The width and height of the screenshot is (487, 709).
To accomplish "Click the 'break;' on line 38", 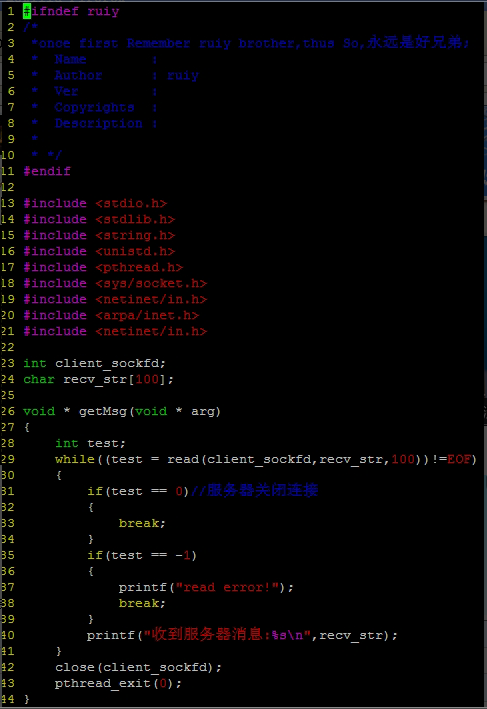I will click(142, 603).
